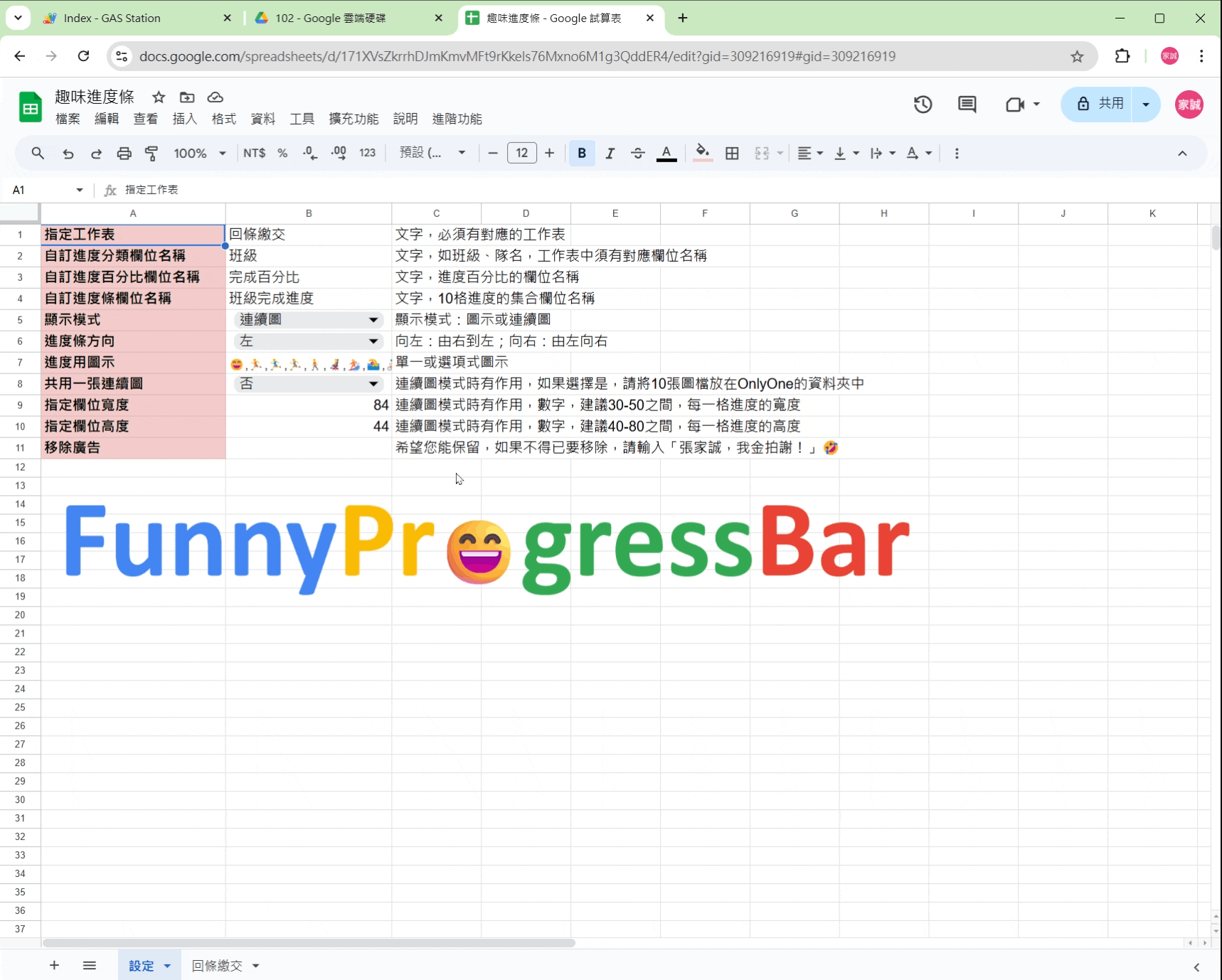
Task: Click the font size field showing 12
Action: coord(521,153)
